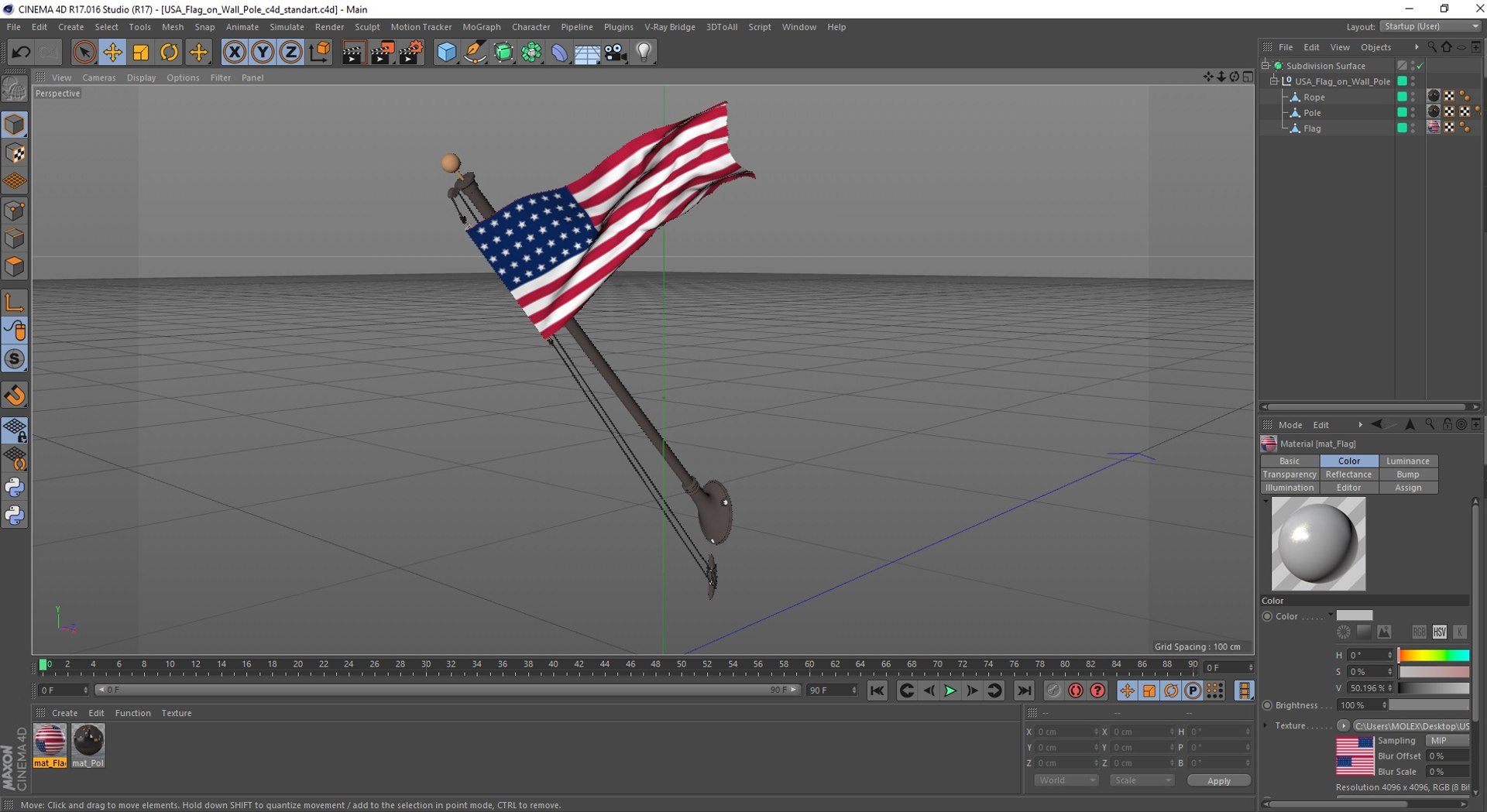Switch to the Reflectance tab
Screen dimensions: 1487x812
1348,475
